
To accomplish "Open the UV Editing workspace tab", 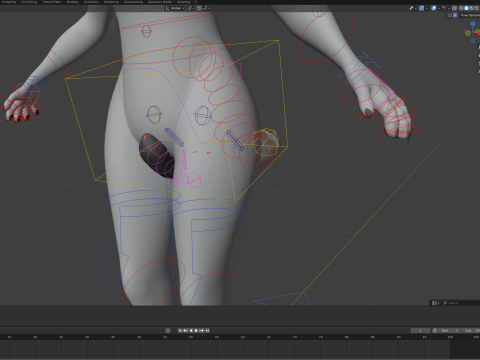I will 29,2.
